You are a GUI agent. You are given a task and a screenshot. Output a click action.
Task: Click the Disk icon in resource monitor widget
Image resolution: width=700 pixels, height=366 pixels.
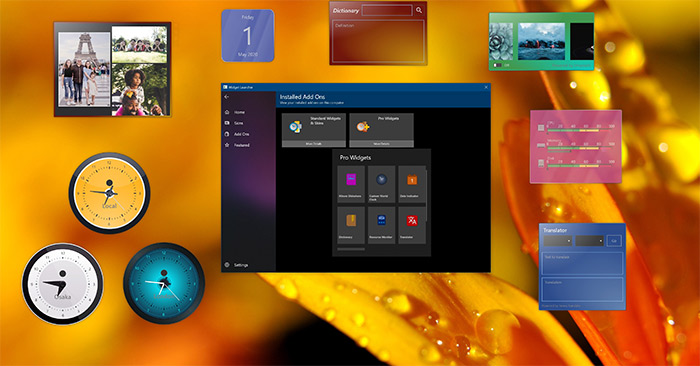[541, 163]
